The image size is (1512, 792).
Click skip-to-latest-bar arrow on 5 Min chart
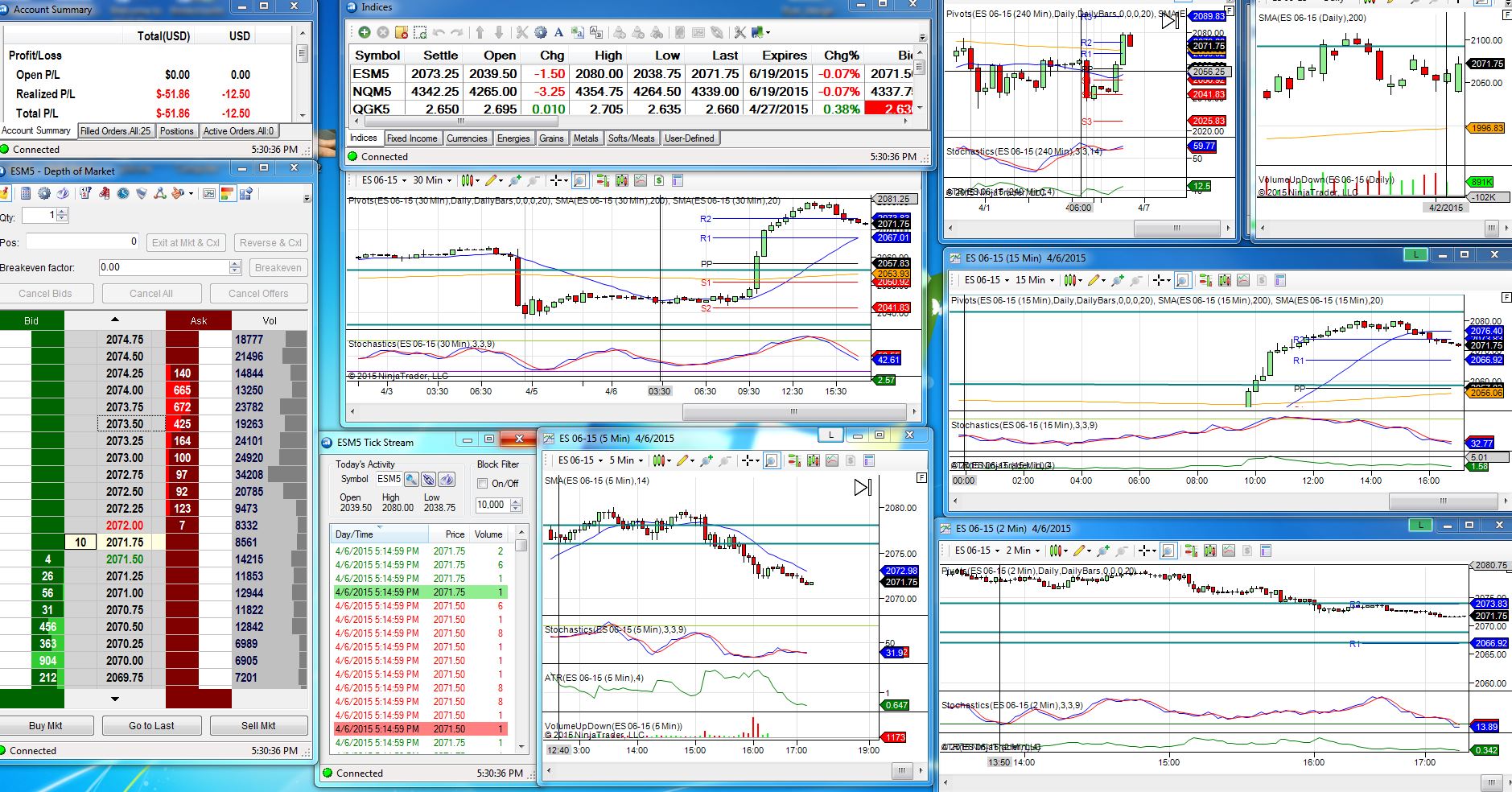863,488
